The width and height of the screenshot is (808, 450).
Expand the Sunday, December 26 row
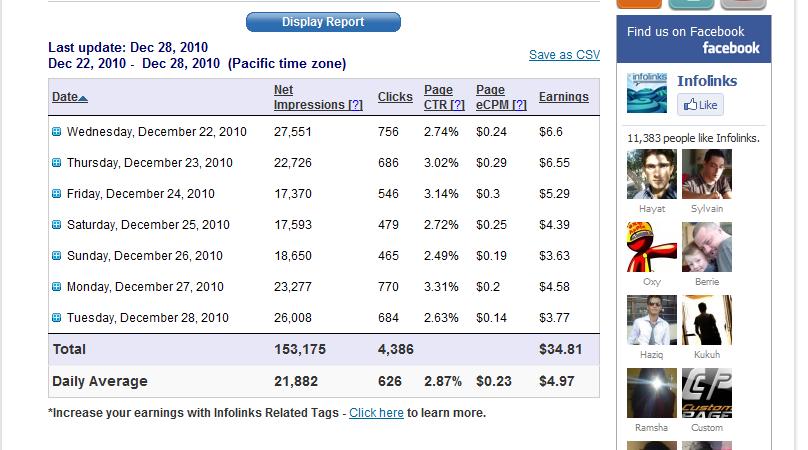[57, 256]
